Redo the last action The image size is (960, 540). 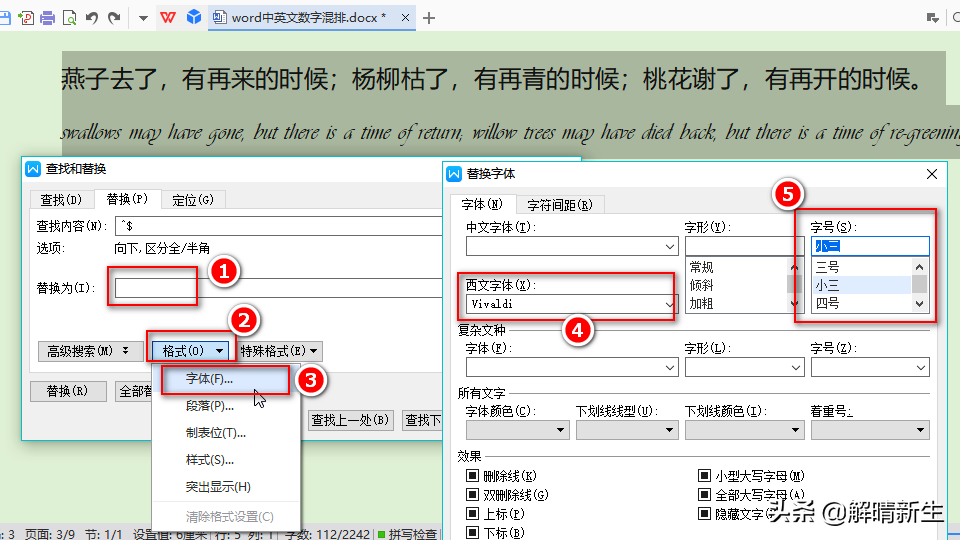pyautogui.click(x=114, y=18)
